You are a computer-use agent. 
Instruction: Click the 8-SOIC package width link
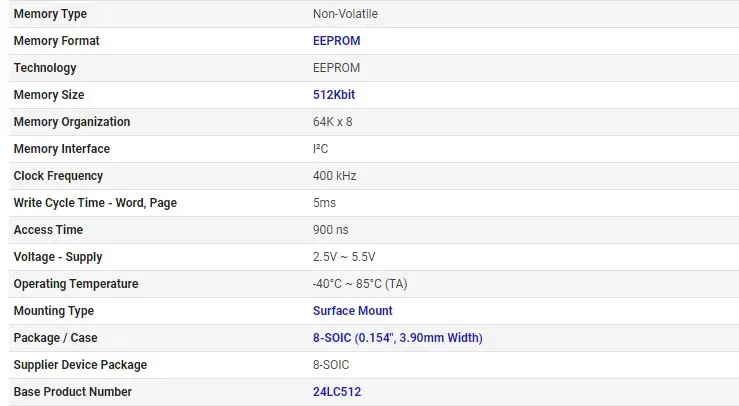[x=397, y=338]
